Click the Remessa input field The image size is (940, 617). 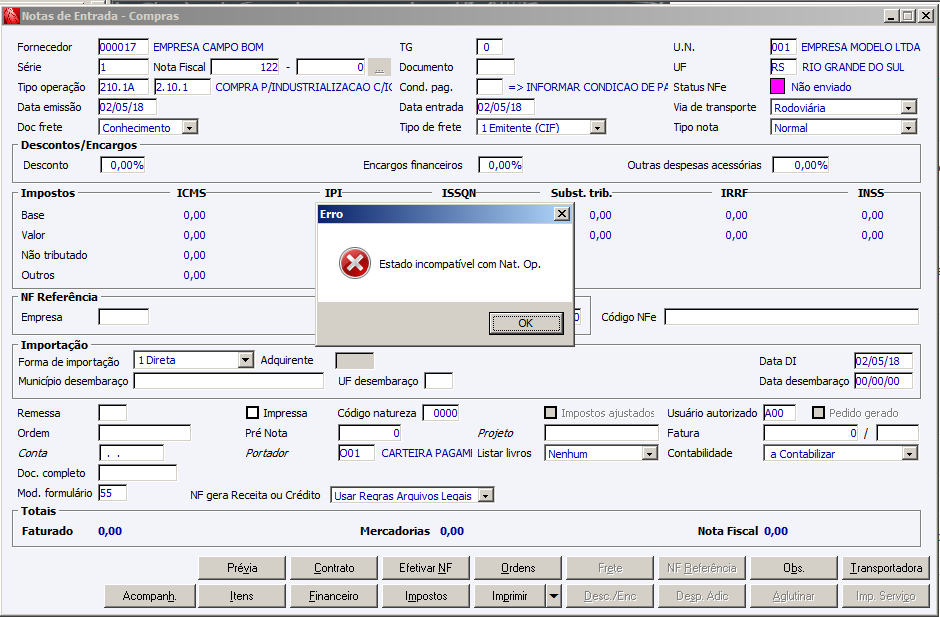(113, 413)
